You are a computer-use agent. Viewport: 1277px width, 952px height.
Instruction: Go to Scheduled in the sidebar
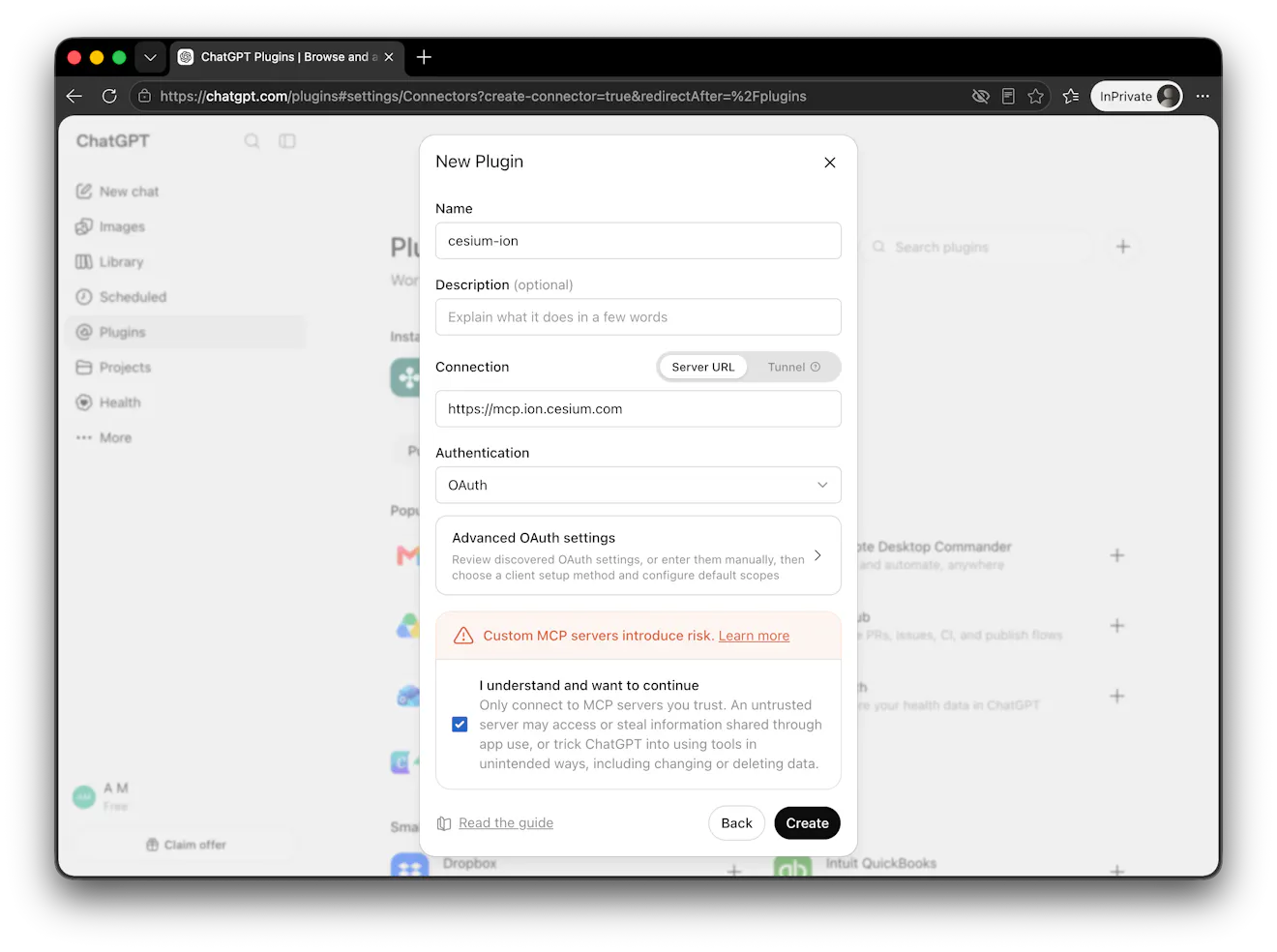tap(186, 297)
